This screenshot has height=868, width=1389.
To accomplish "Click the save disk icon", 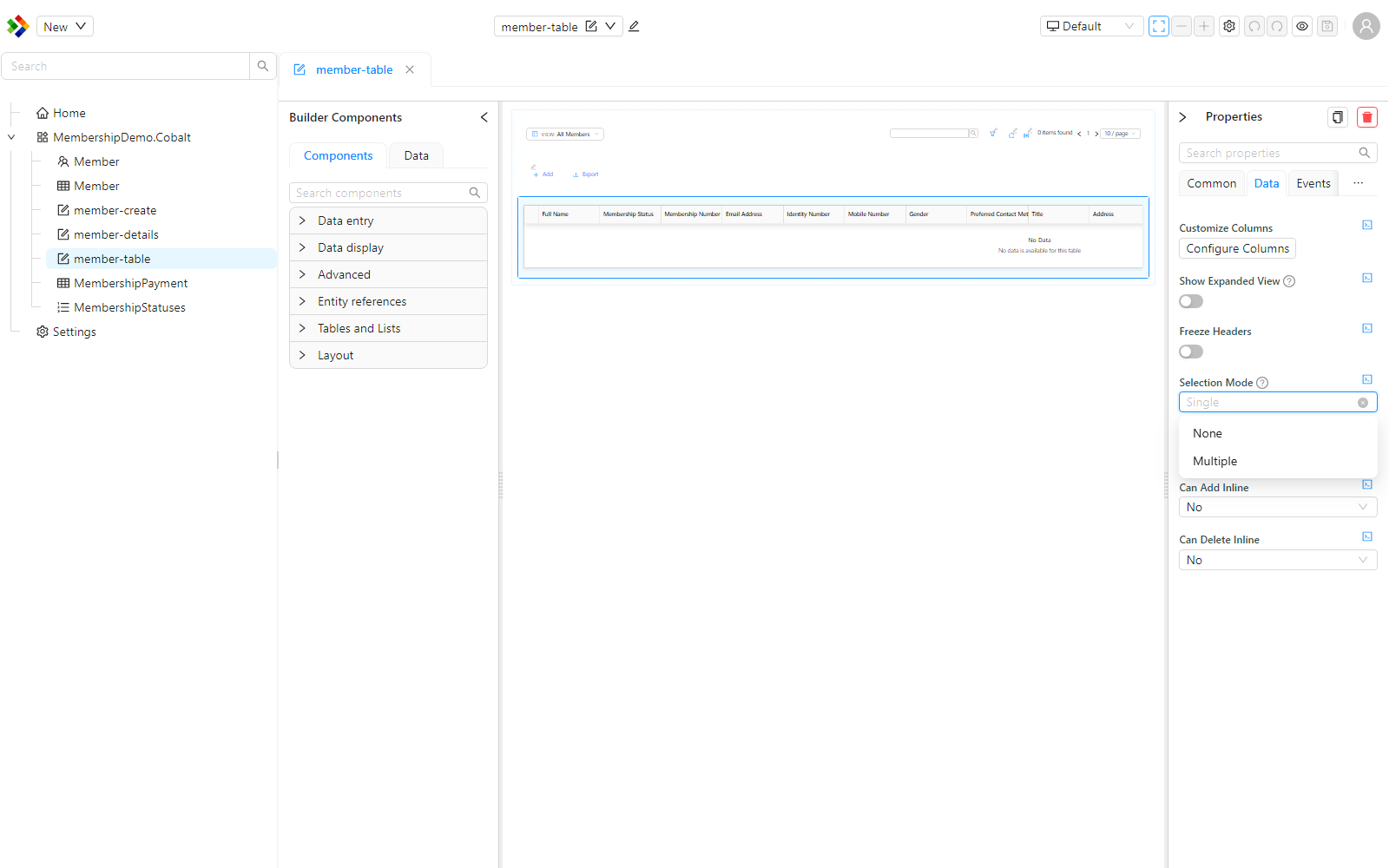I will (x=1327, y=26).
